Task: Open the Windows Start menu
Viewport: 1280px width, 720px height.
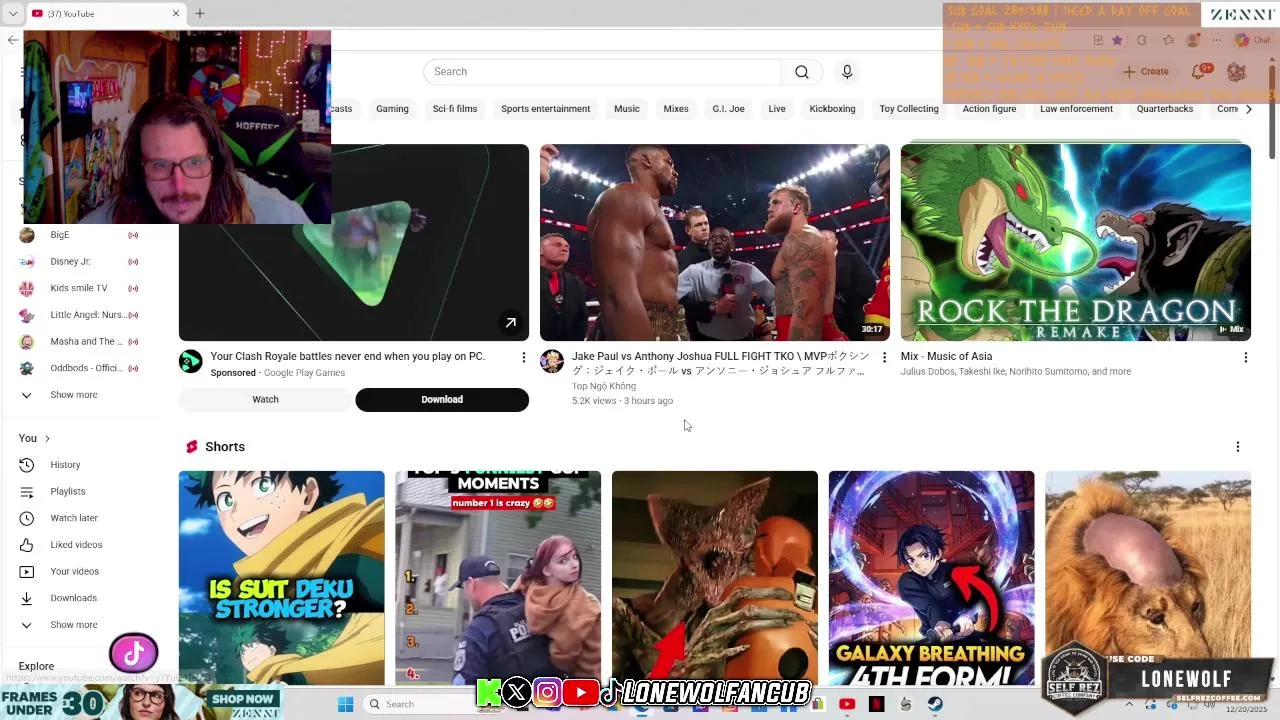Action: coord(345,704)
